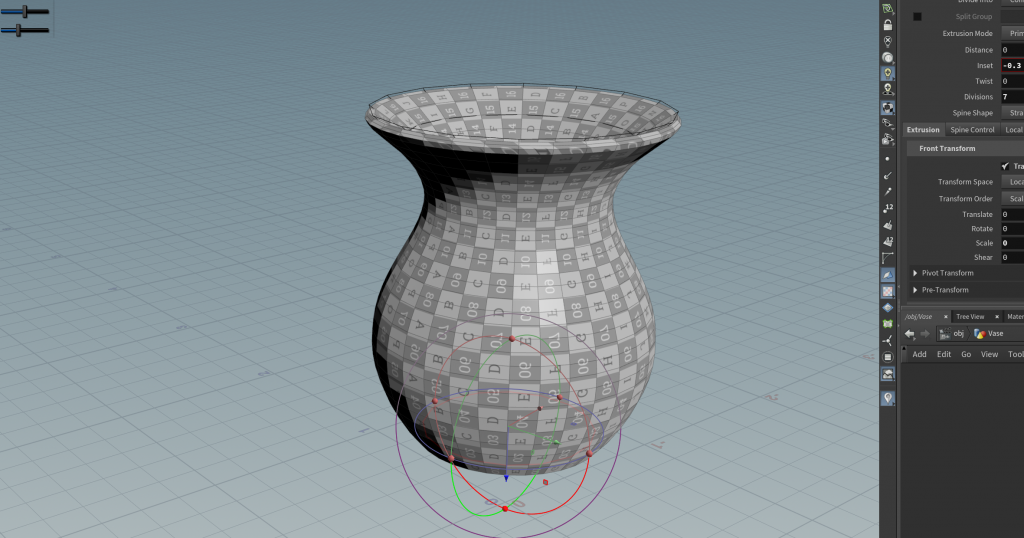Click the map pin icon in viewport toolbar
Image resolution: width=1024 pixels, height=538 pixels.
click(887, 397)
